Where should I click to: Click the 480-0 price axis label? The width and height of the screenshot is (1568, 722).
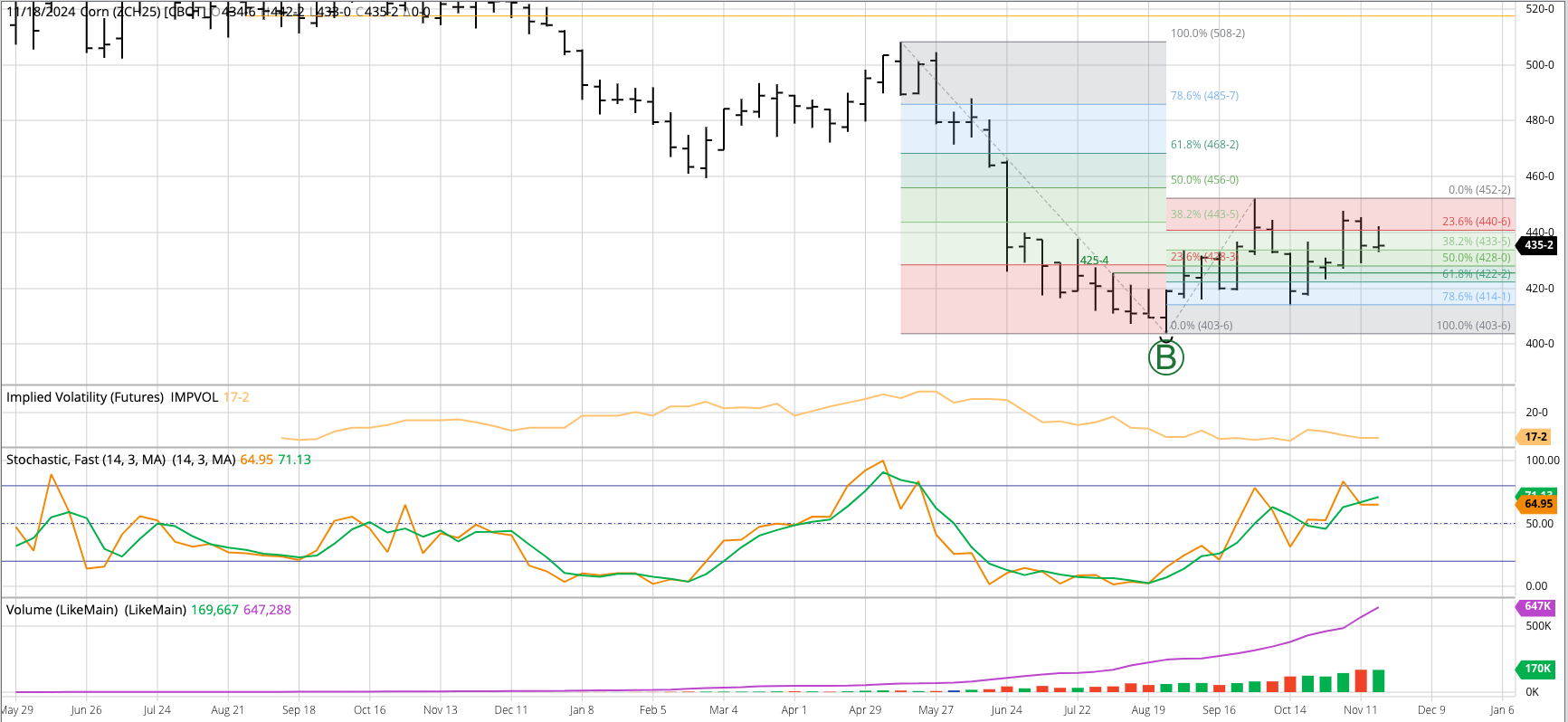tap(1540, 120)
